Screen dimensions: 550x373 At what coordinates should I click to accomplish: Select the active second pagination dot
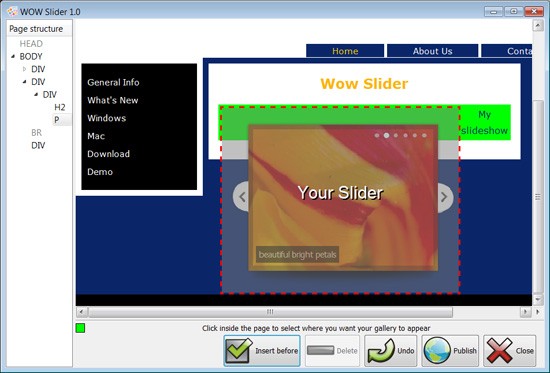(x=387, y=135)
